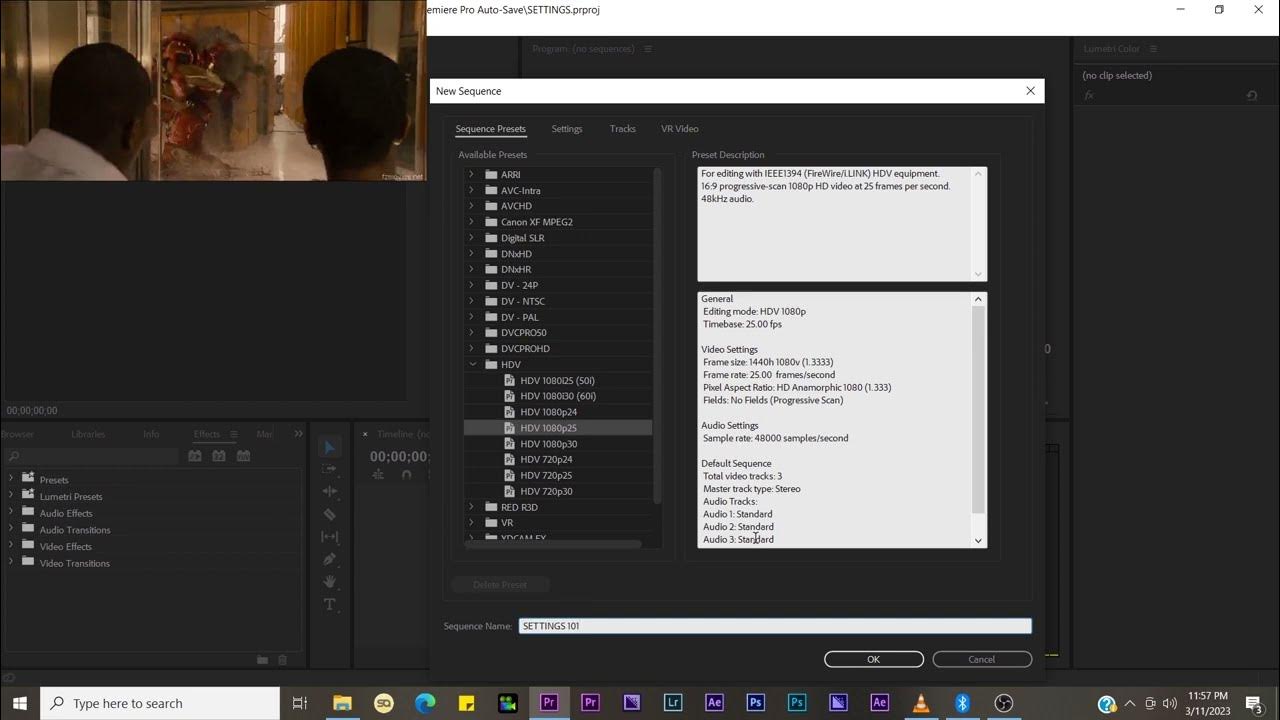Toggle YUV Effects filter badge
This screenshot has height=720, width=1280.
(x=243, y=456)
